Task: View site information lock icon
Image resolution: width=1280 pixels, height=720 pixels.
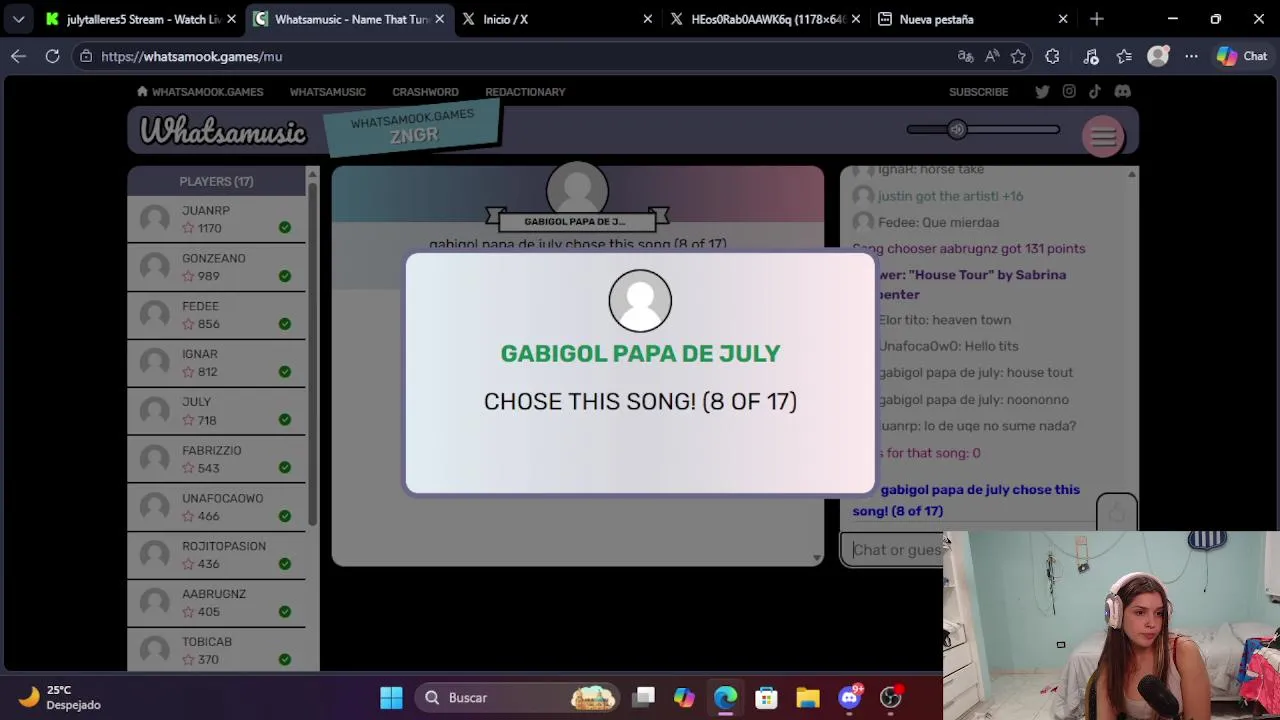Action: 86,57
